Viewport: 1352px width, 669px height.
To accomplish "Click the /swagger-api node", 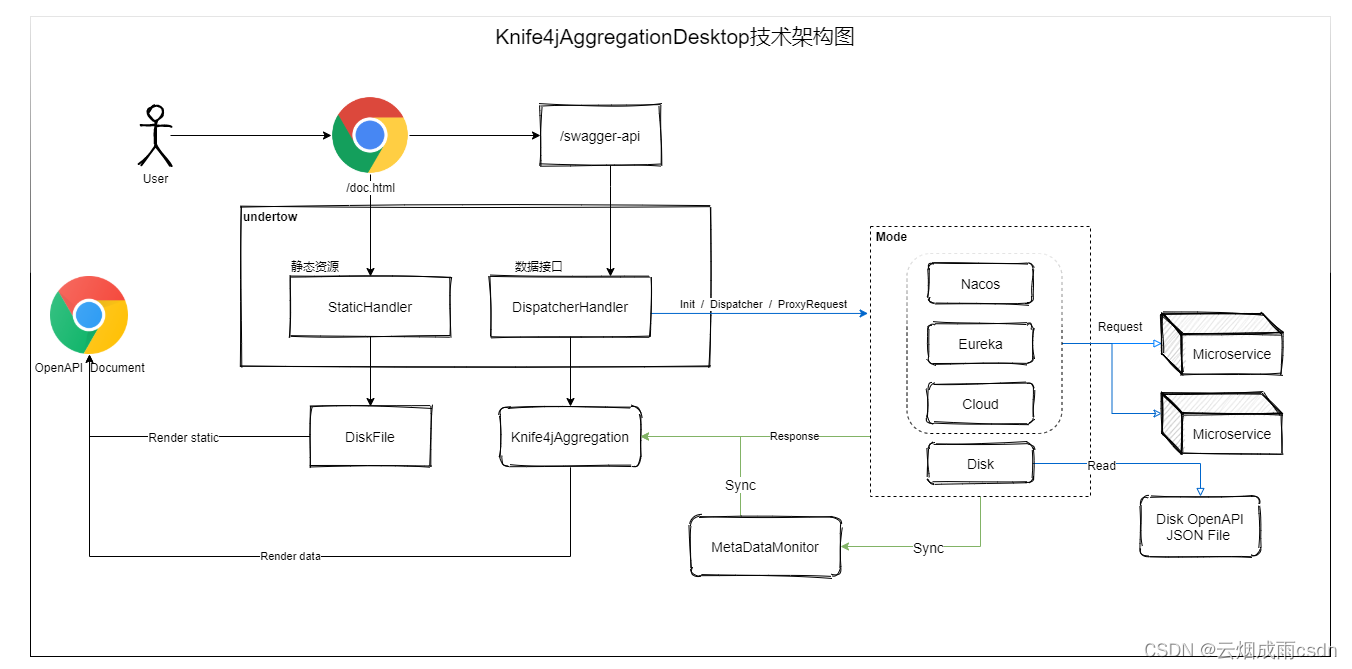I will (600, 134).
